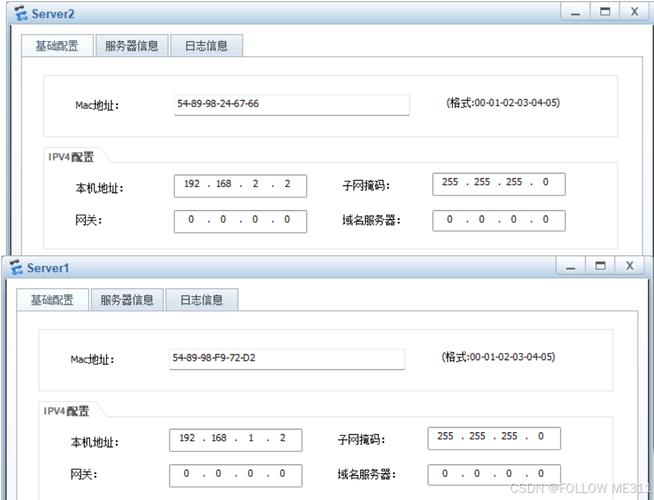
Task: Close the Server2 window
Action: (x=634, y=12)
